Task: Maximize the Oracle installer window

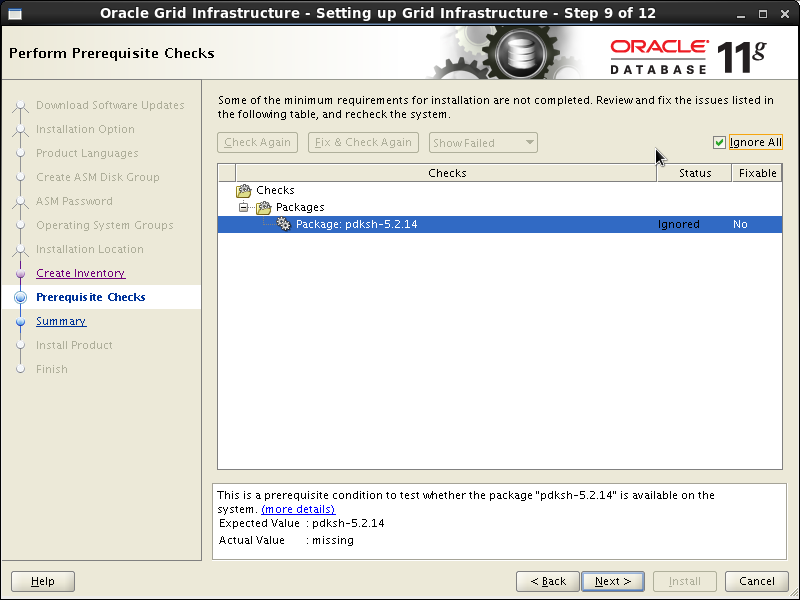Action: (763, 14)
